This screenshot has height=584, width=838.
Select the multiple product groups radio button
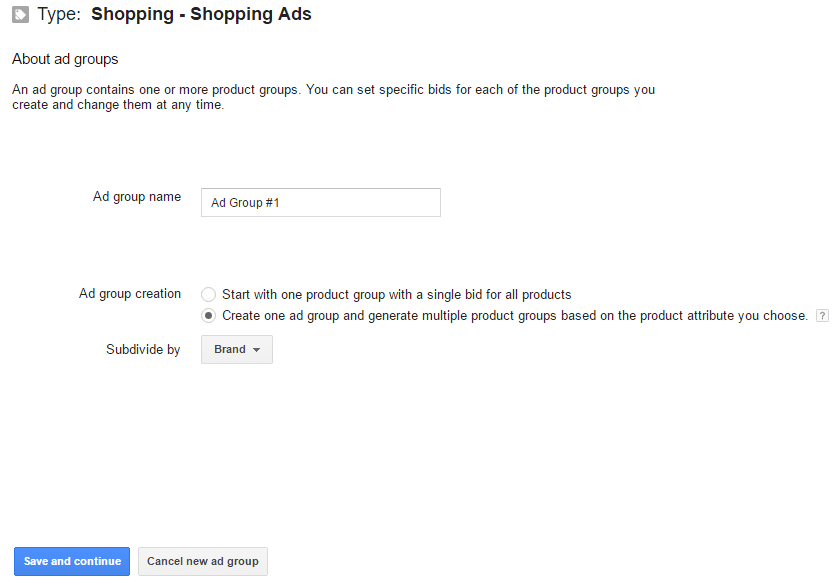pos(208,316)
